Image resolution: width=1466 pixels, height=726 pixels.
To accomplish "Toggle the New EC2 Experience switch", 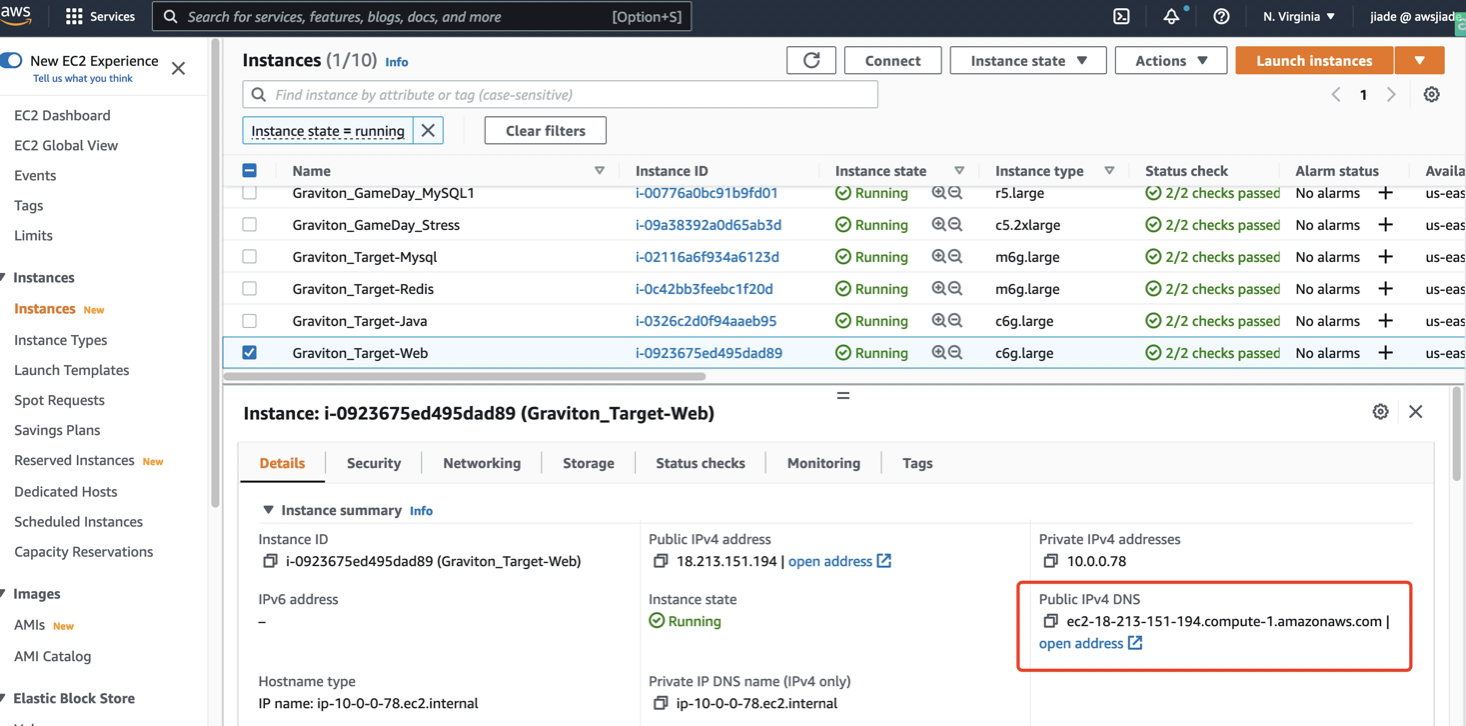I will 12,61.
